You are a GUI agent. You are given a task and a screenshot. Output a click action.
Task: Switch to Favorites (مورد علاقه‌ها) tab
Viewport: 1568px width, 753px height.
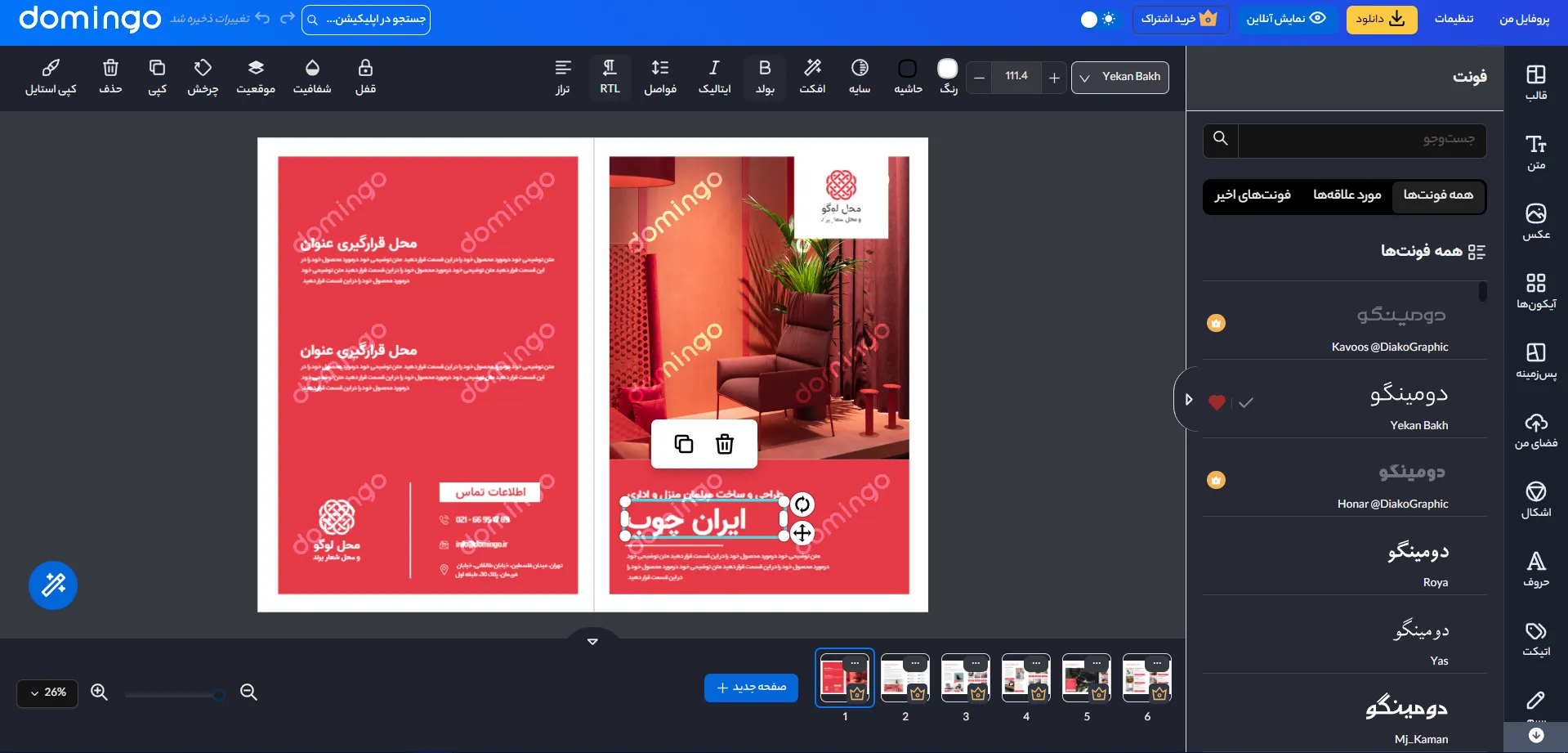point(1347,195)
